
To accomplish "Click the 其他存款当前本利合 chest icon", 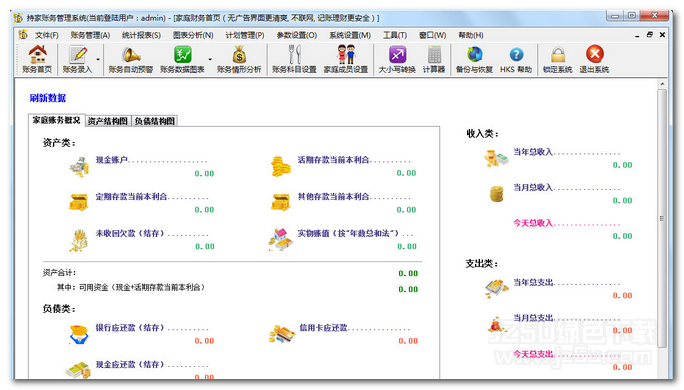I will pyautogui.click(x=280, y=202).
